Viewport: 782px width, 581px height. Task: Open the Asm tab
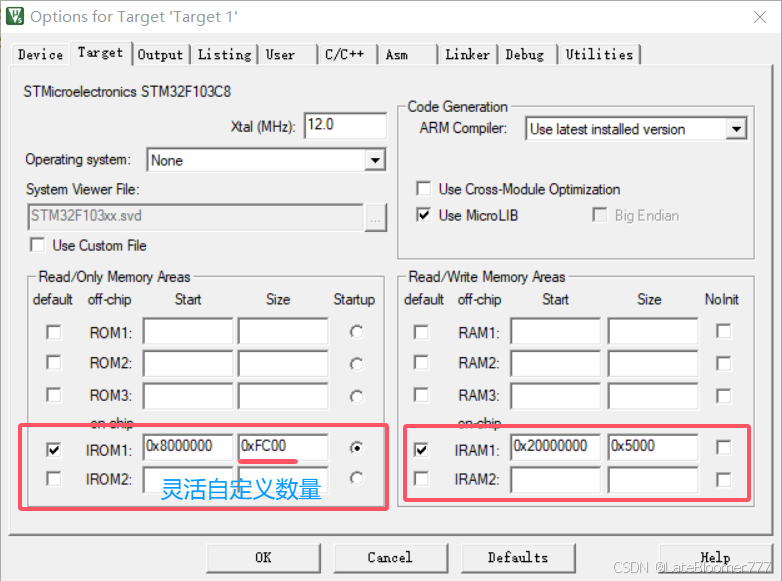pos(397,54)
